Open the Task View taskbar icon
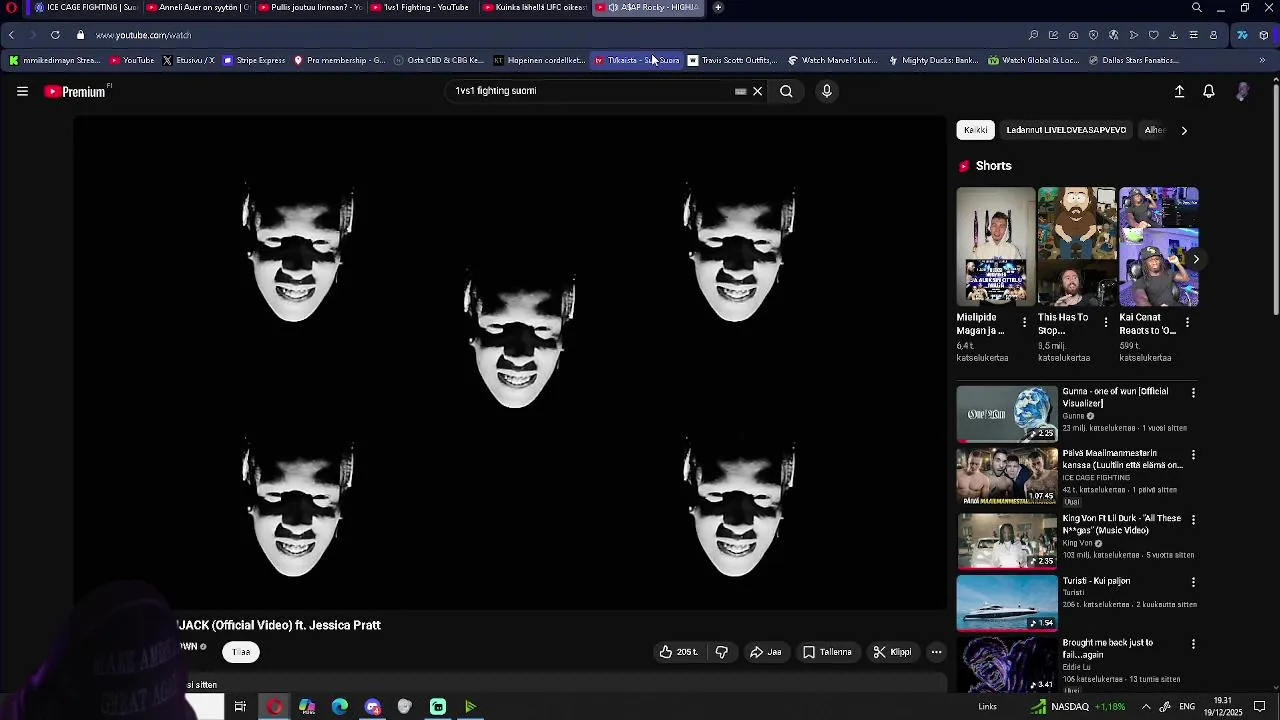The width and height of the screenshot is (1280, 720). (240, 707)
